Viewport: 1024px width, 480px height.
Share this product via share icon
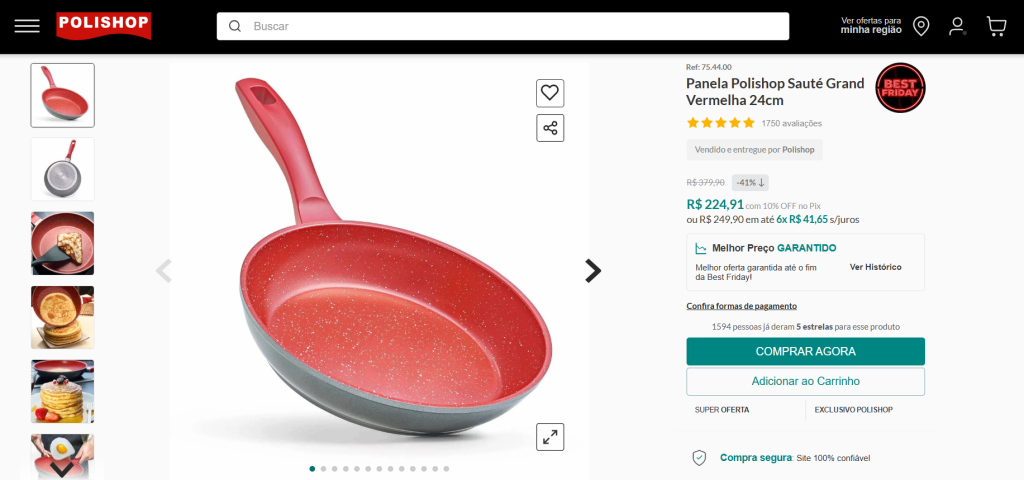point(550,128)
